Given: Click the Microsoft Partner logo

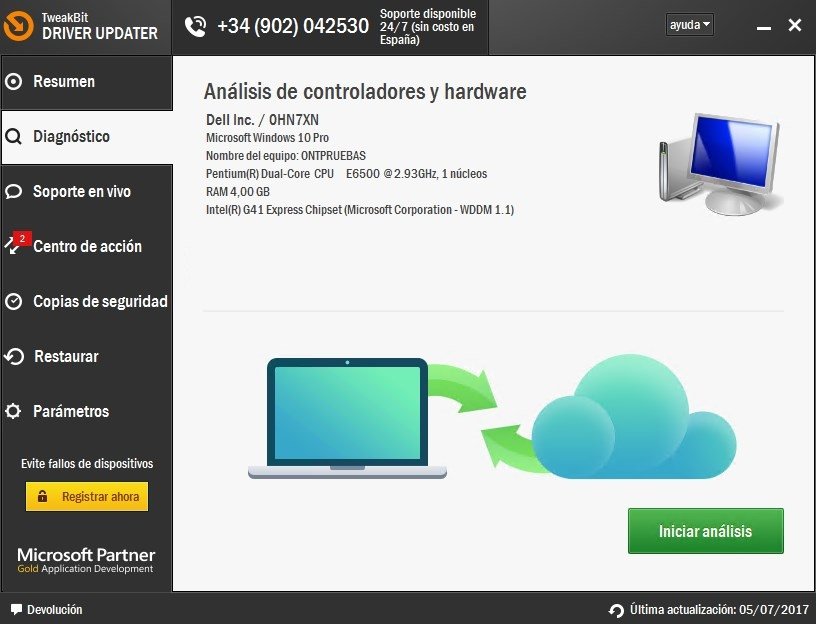Looking at the screenshot, I should coord(86,560).
